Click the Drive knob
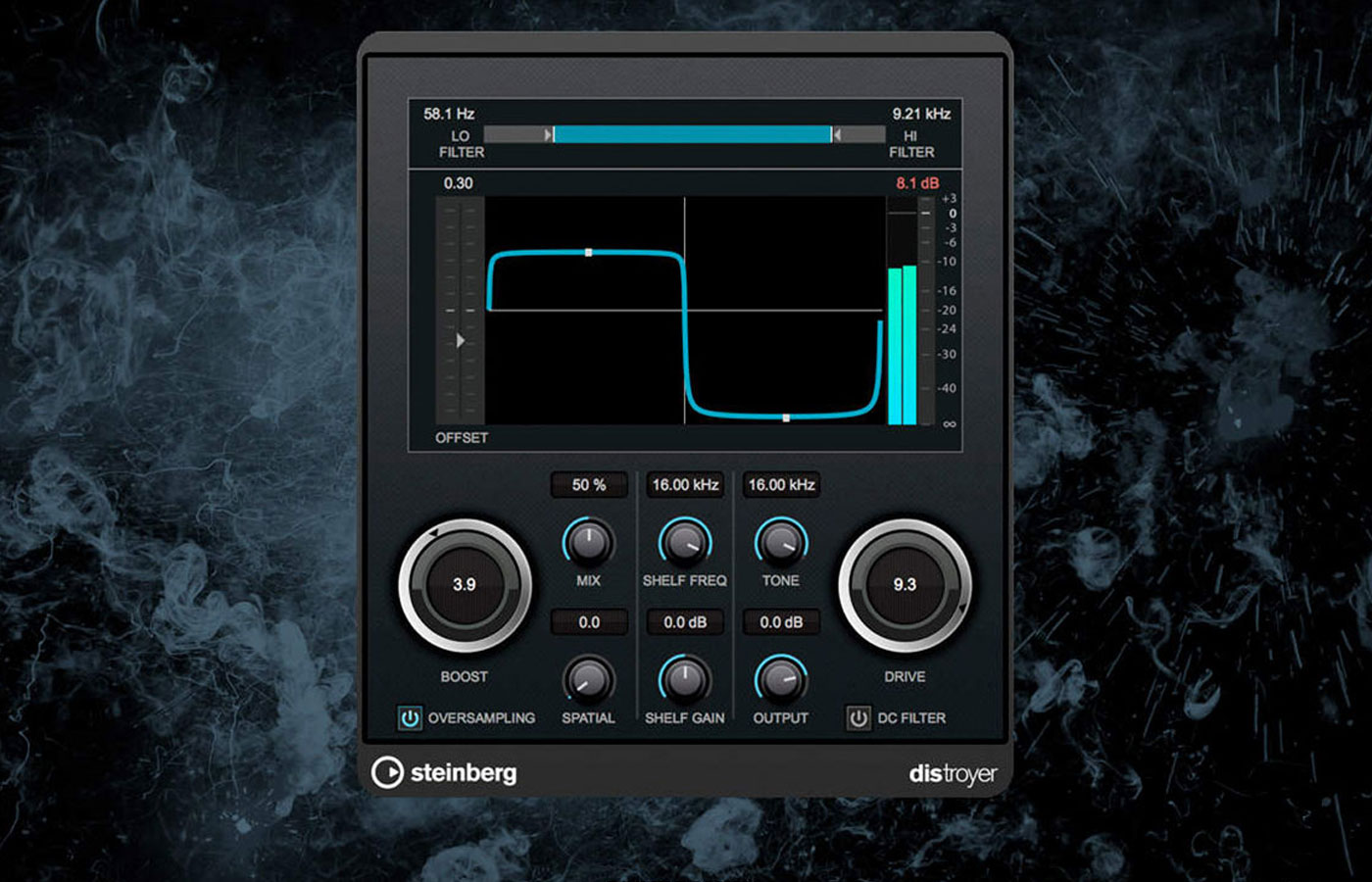The image size is (1372, 882). click(x=905, y=585)
